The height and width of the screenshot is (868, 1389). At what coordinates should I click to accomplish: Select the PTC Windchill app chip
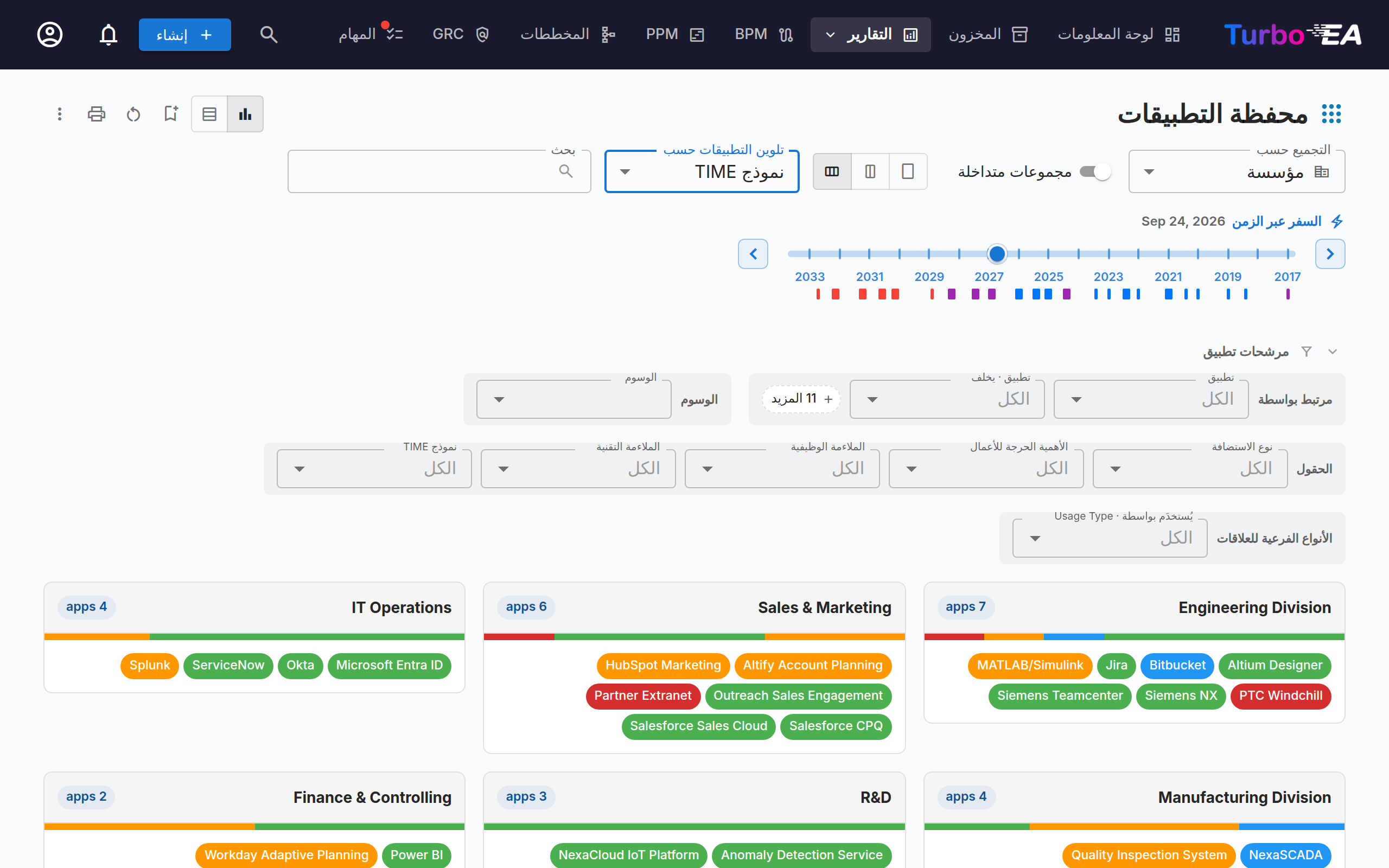tap(1280, 696)
